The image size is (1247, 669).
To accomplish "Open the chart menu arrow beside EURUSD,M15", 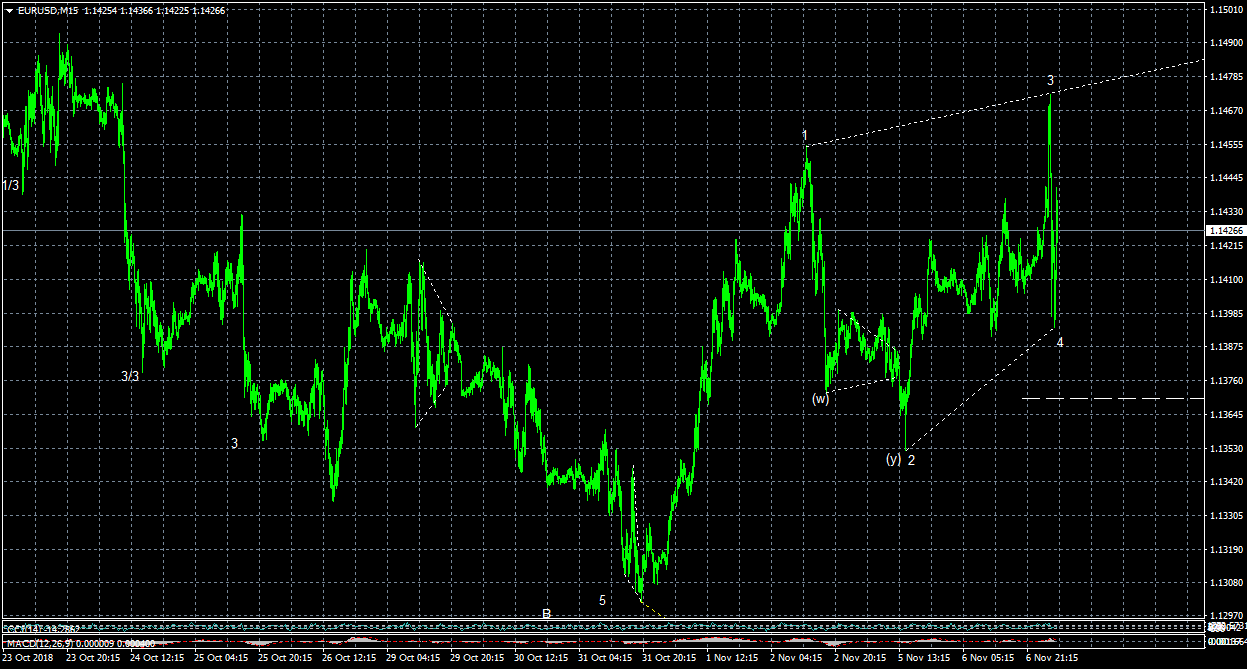I will pyautogui.click(x=9, y=10).
